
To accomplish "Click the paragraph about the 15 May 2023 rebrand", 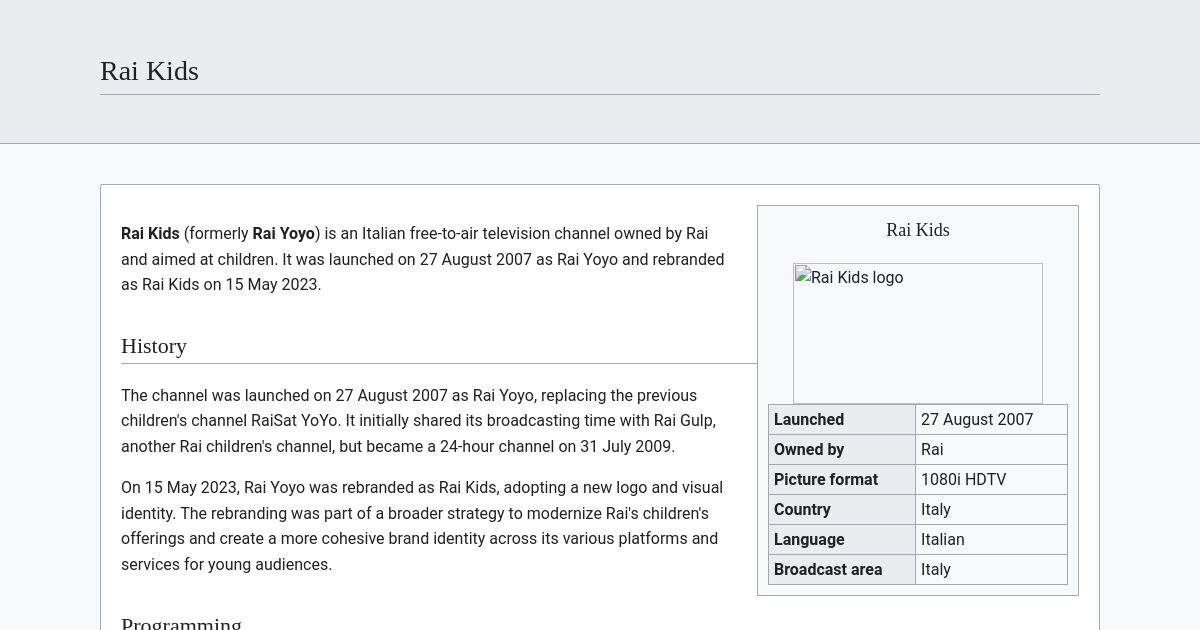I will pos(422,526).
